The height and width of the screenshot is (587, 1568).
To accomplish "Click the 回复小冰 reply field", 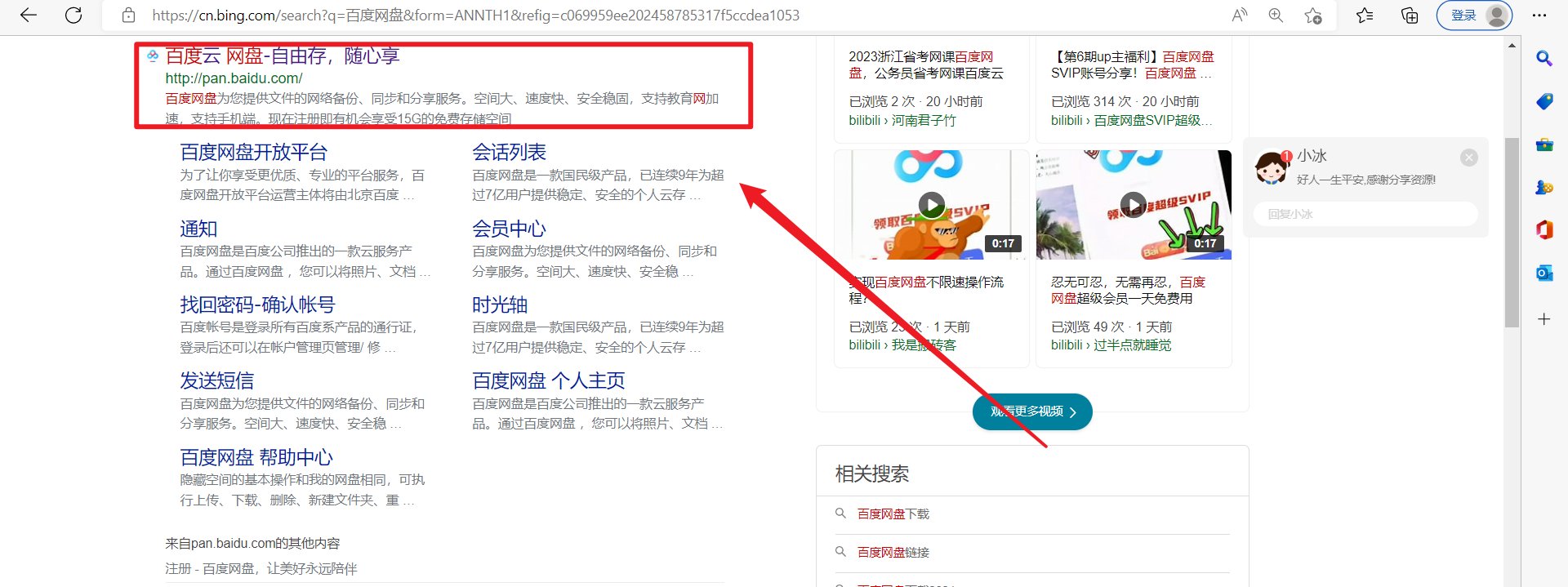I will (x=1365, y=214).
